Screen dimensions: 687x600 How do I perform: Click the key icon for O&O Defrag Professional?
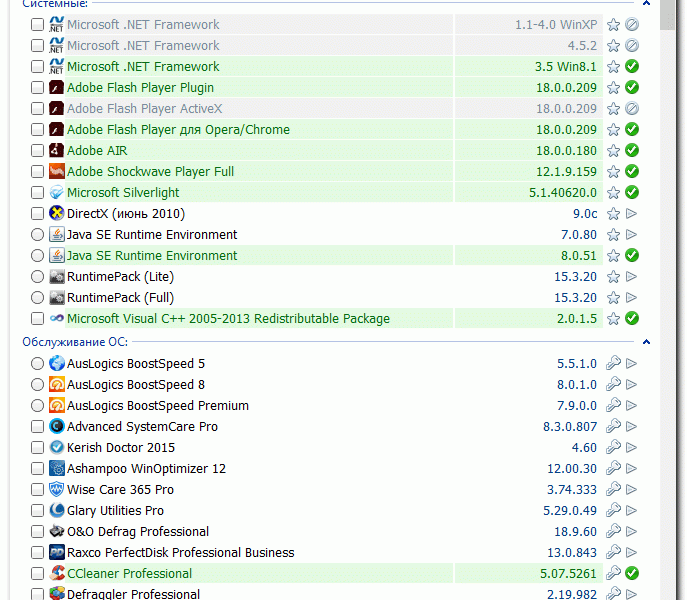613,531
